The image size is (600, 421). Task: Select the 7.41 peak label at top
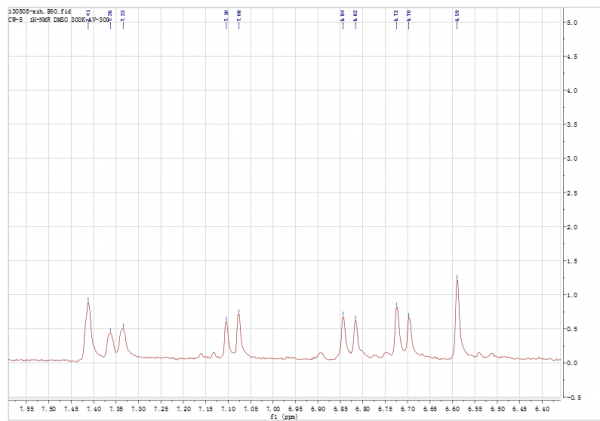[x=88, y=15]
